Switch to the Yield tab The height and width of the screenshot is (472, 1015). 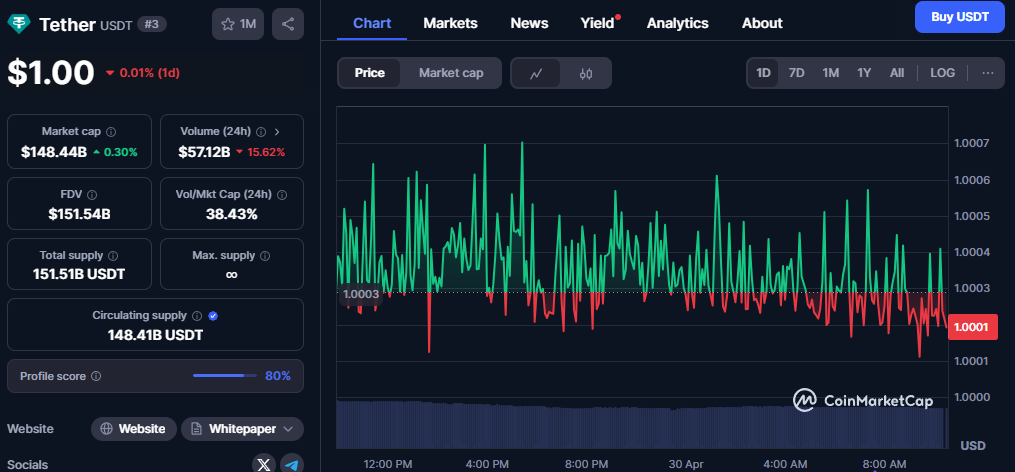[x=597, y=23]
